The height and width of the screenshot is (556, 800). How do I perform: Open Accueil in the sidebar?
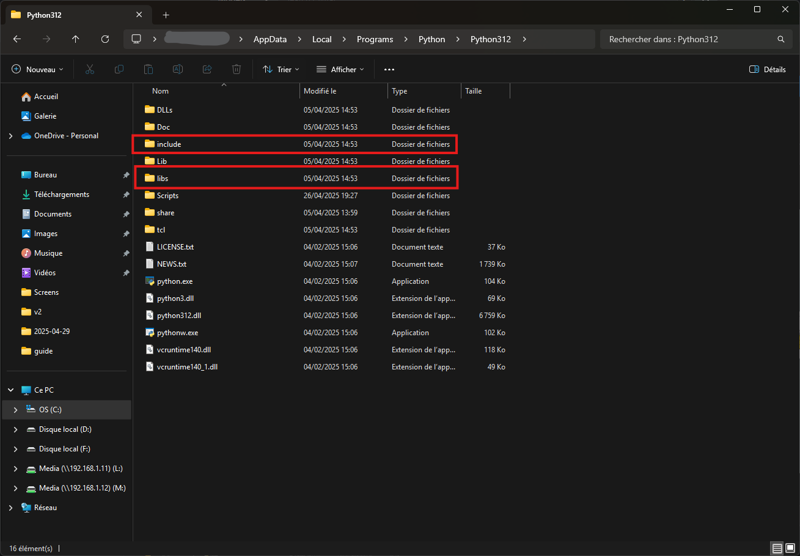(40, 96)
